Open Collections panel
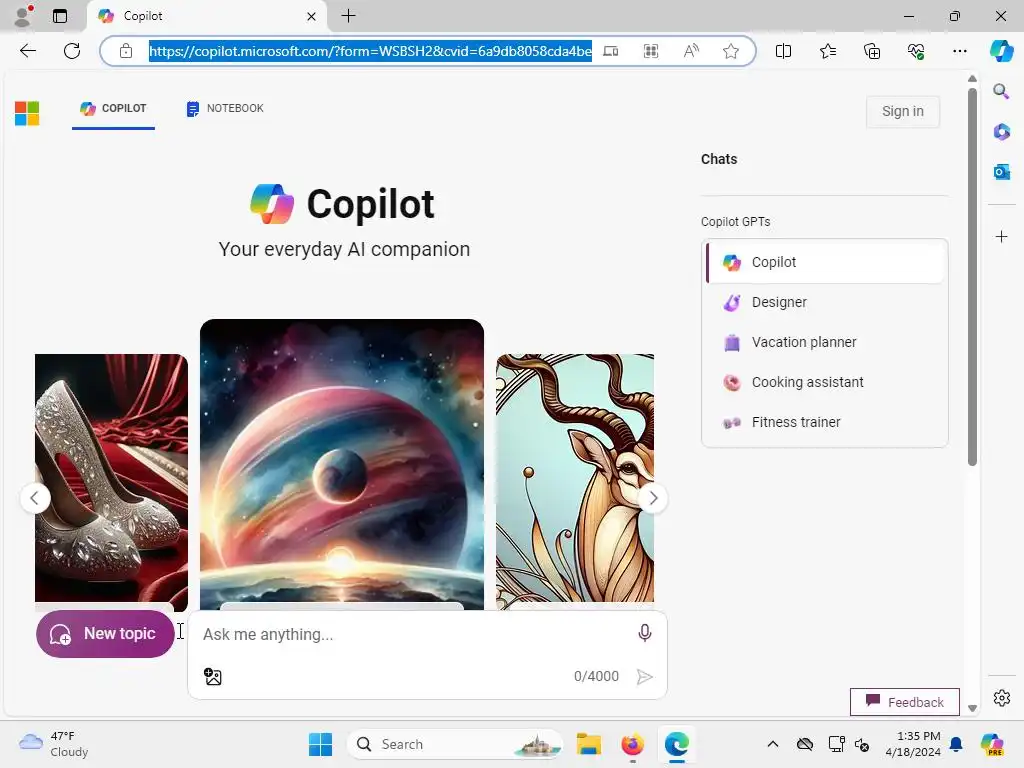Image resolution: width=1024 pixels, height=768 pixels. pyautogui.click(x=872, y=51)
